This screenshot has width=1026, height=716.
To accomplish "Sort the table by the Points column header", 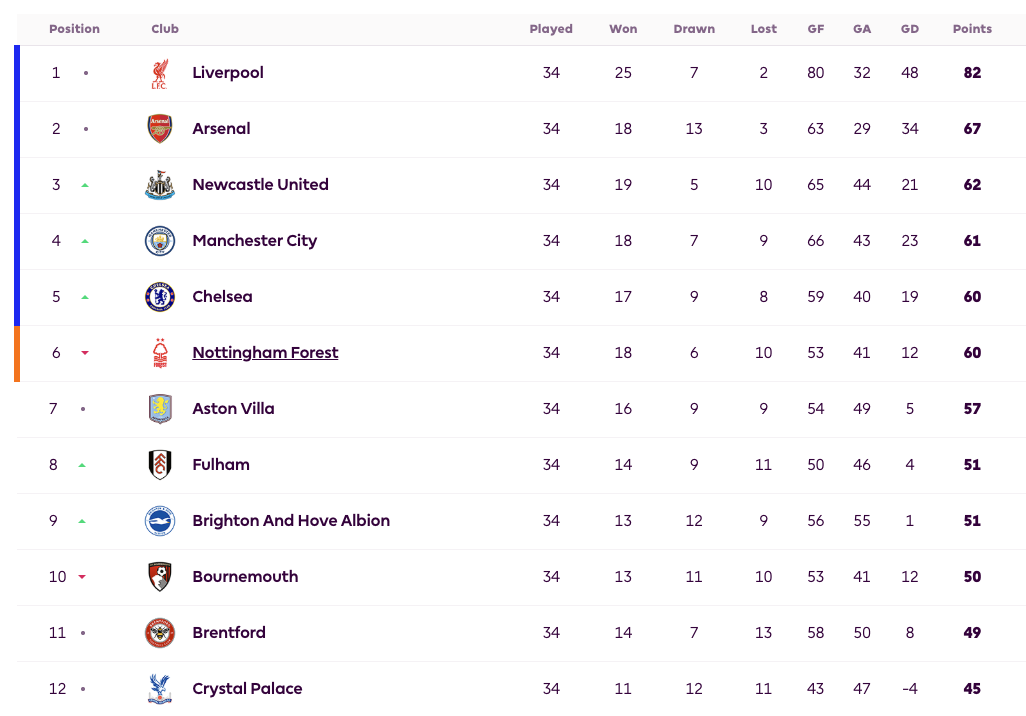I will pos(972,29).
